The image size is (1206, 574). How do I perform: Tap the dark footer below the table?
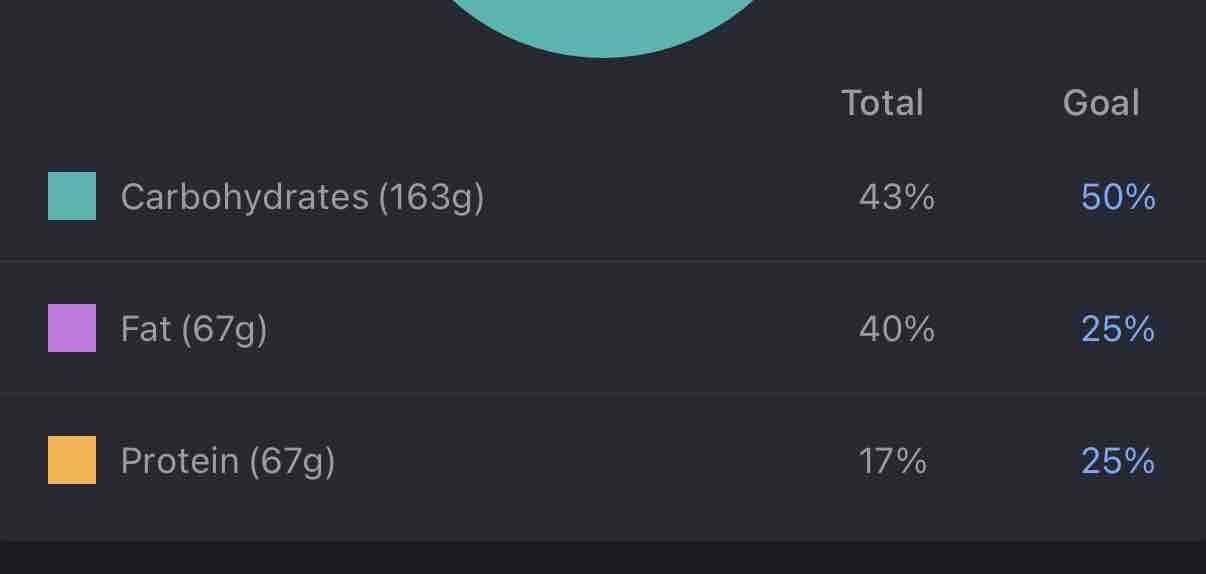(603, 558)
